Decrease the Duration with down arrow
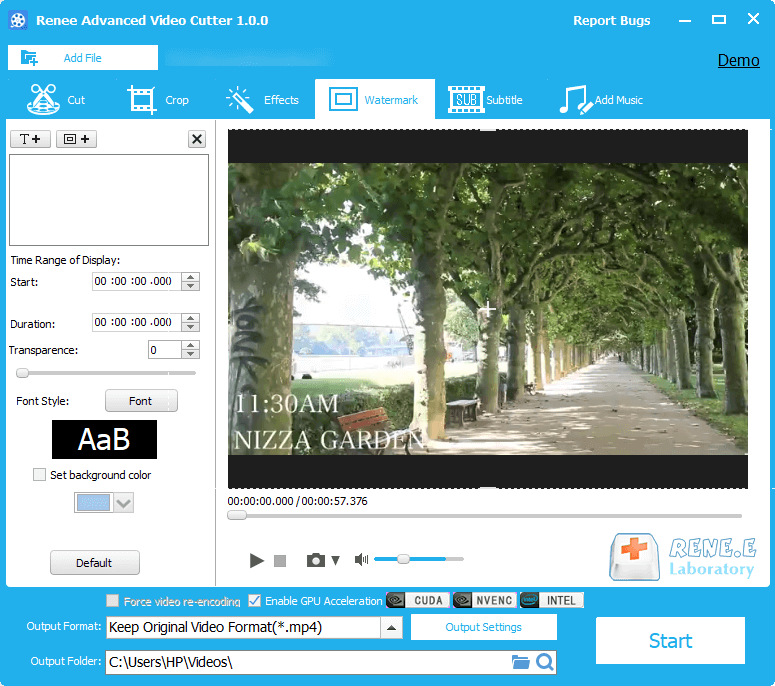The height and width of the screenshot is (686, 775). [x=190, y=327]
